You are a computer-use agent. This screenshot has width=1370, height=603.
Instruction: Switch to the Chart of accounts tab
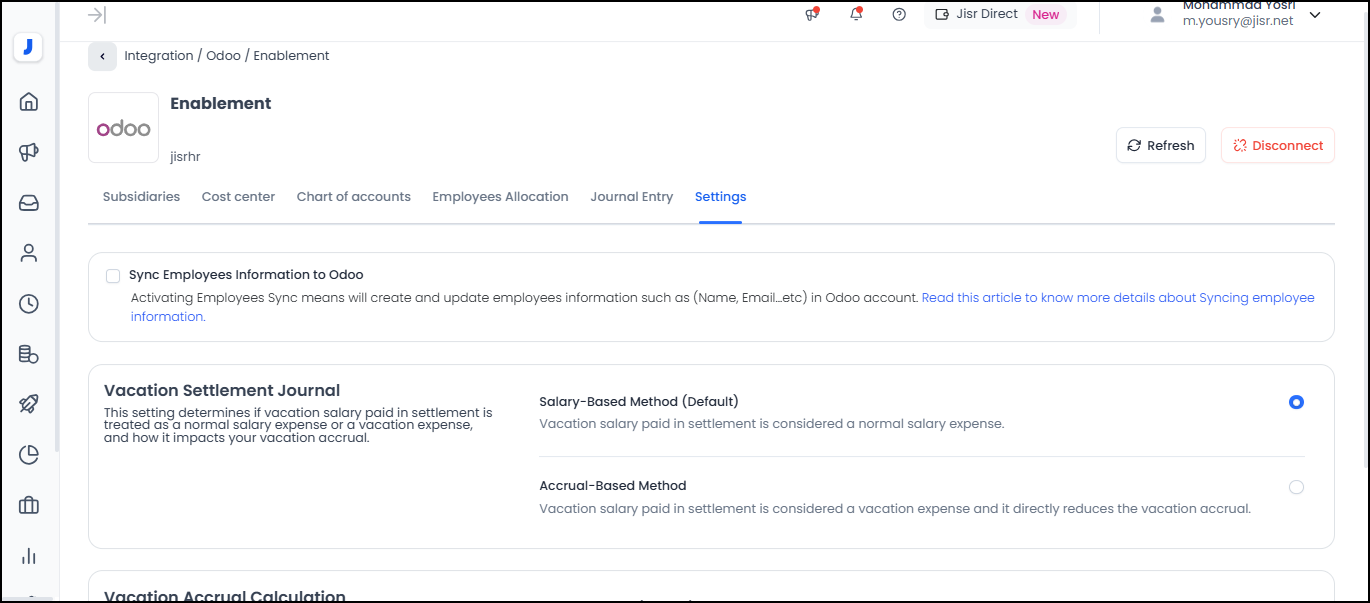353,197
